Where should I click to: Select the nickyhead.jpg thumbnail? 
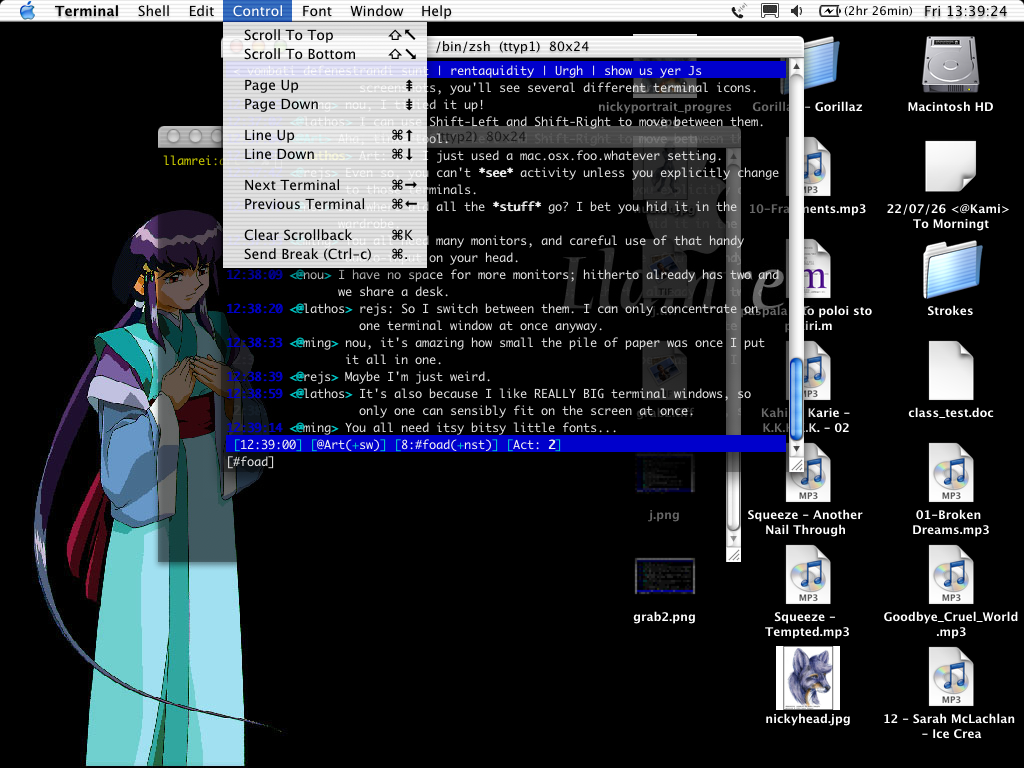[808, 678]
